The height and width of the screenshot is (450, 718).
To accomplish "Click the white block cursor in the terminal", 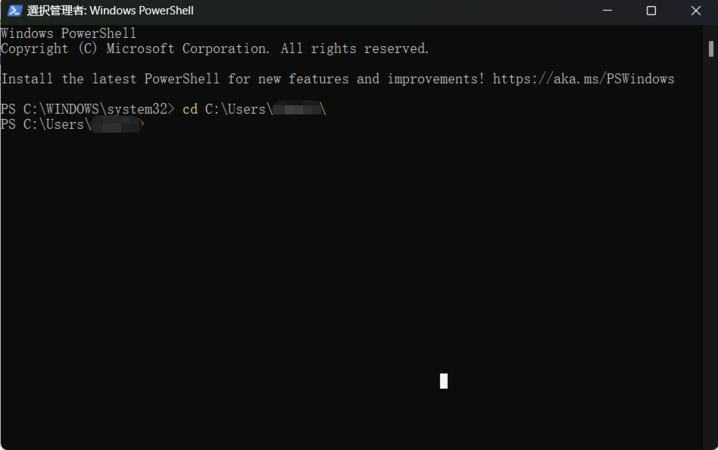I will click(x=443, y=380).
